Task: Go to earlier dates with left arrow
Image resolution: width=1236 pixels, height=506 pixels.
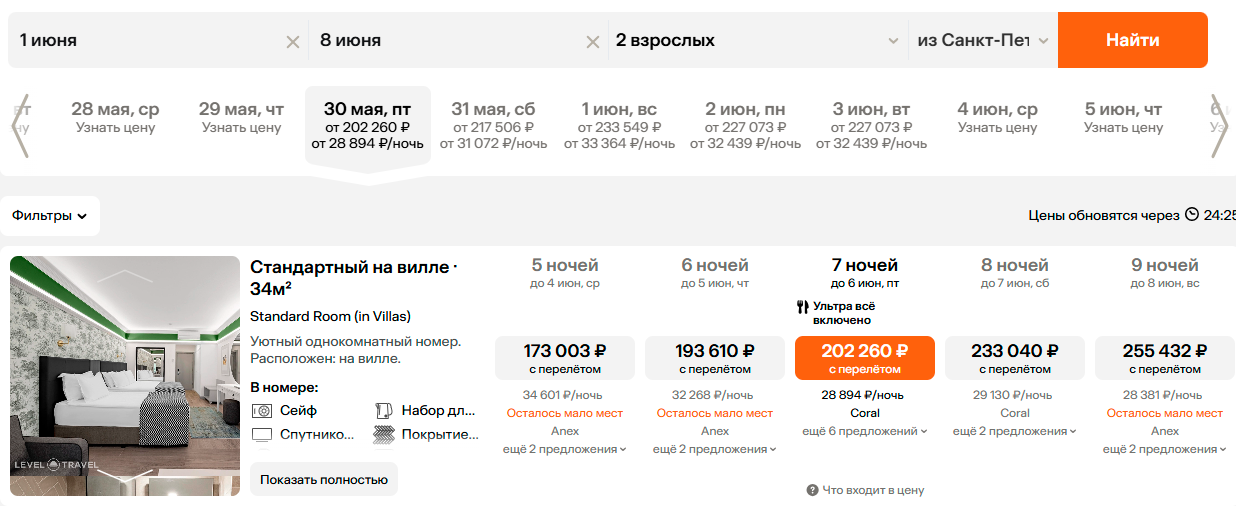Action: (x=20, y=126)
